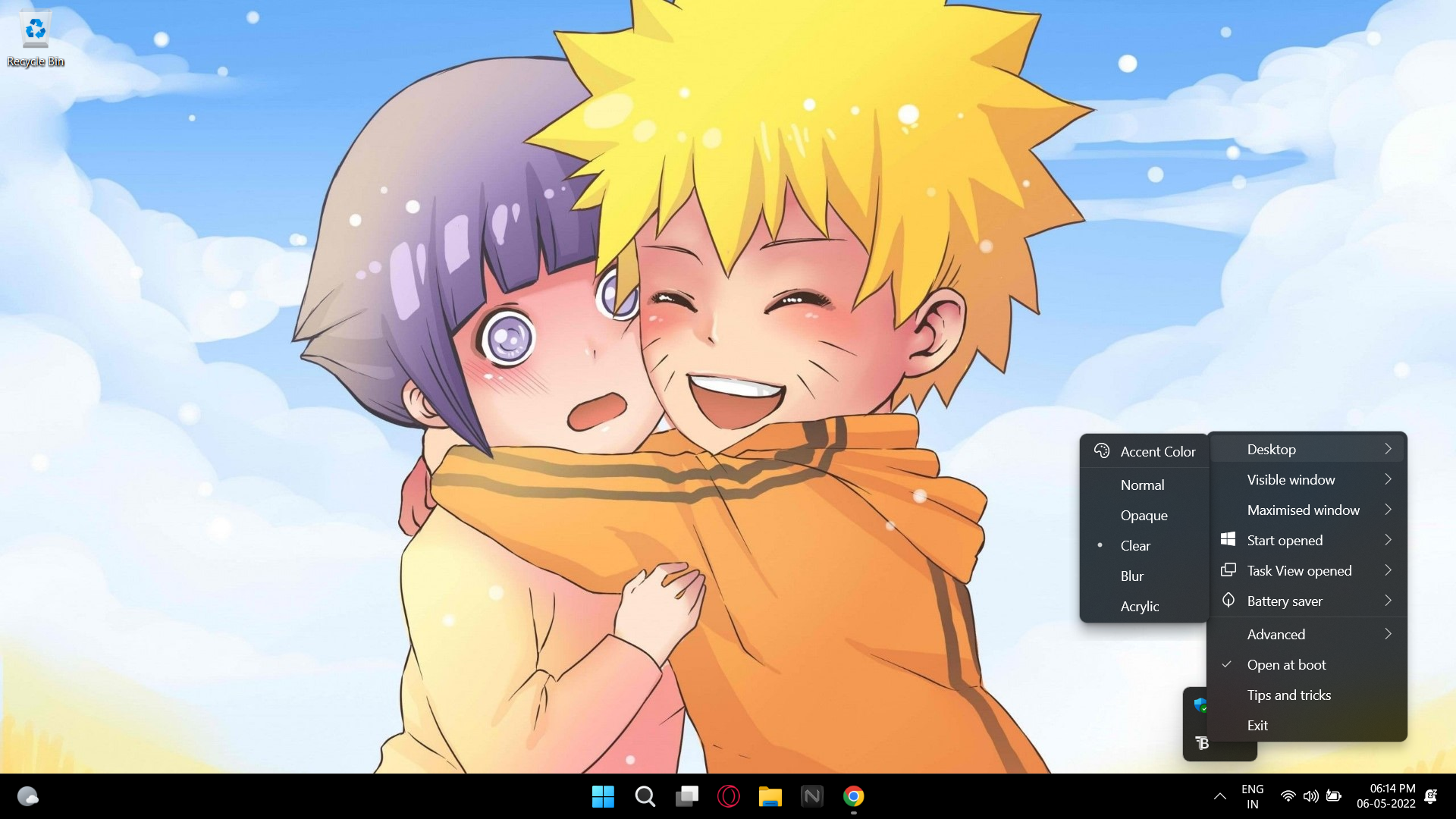Select the Clear taskbar appearance
The height and width of the screenshot is (819, 1456).
click(1144, 545)
